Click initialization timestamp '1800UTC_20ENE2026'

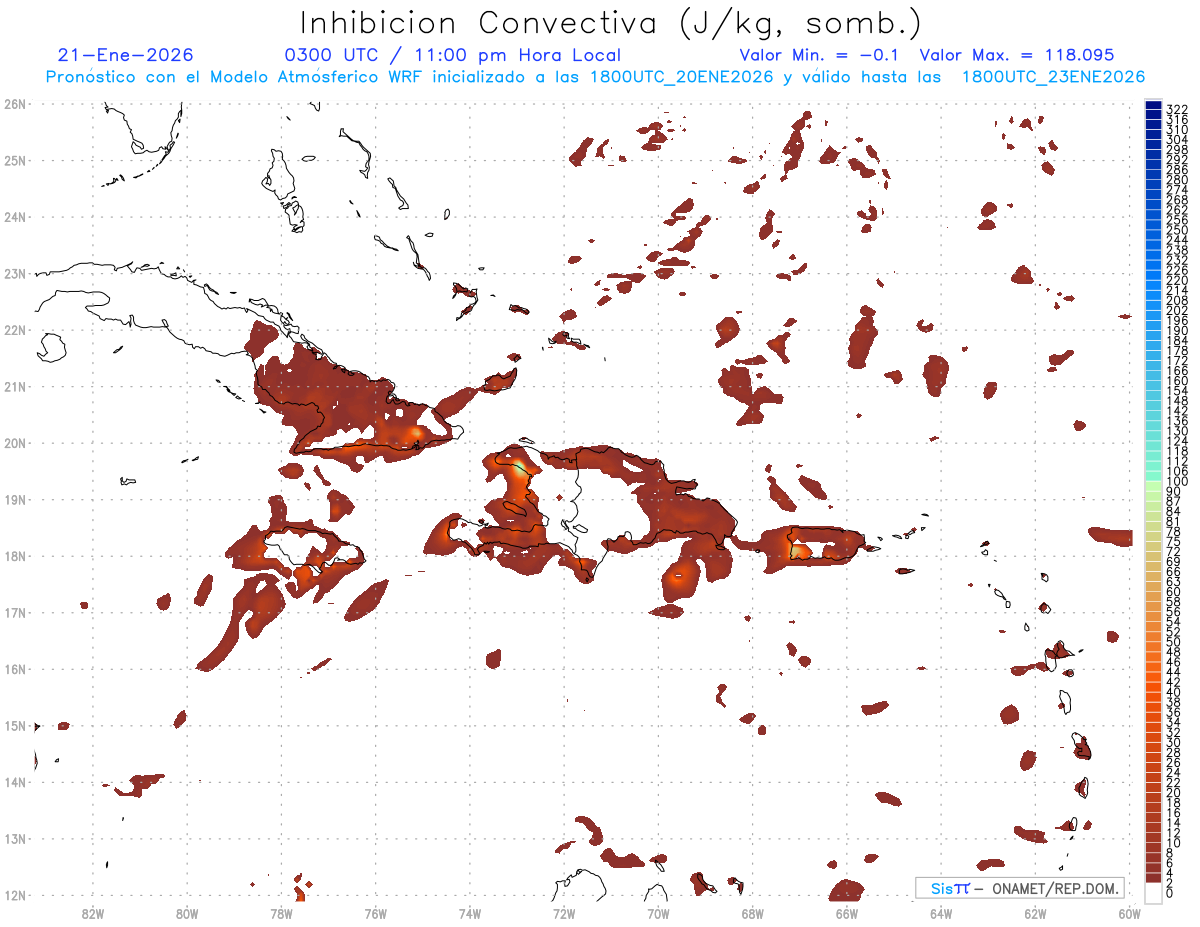(680, 77)
